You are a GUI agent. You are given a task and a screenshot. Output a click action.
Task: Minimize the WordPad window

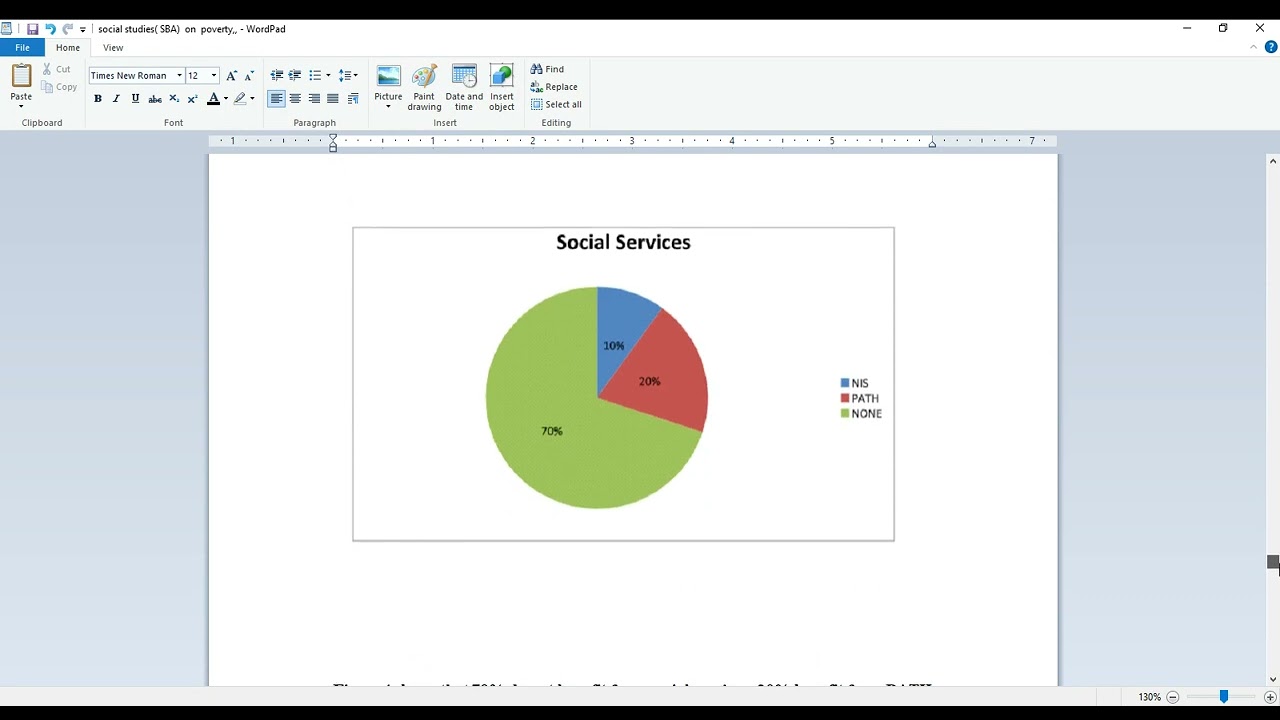coord(1187,28)
